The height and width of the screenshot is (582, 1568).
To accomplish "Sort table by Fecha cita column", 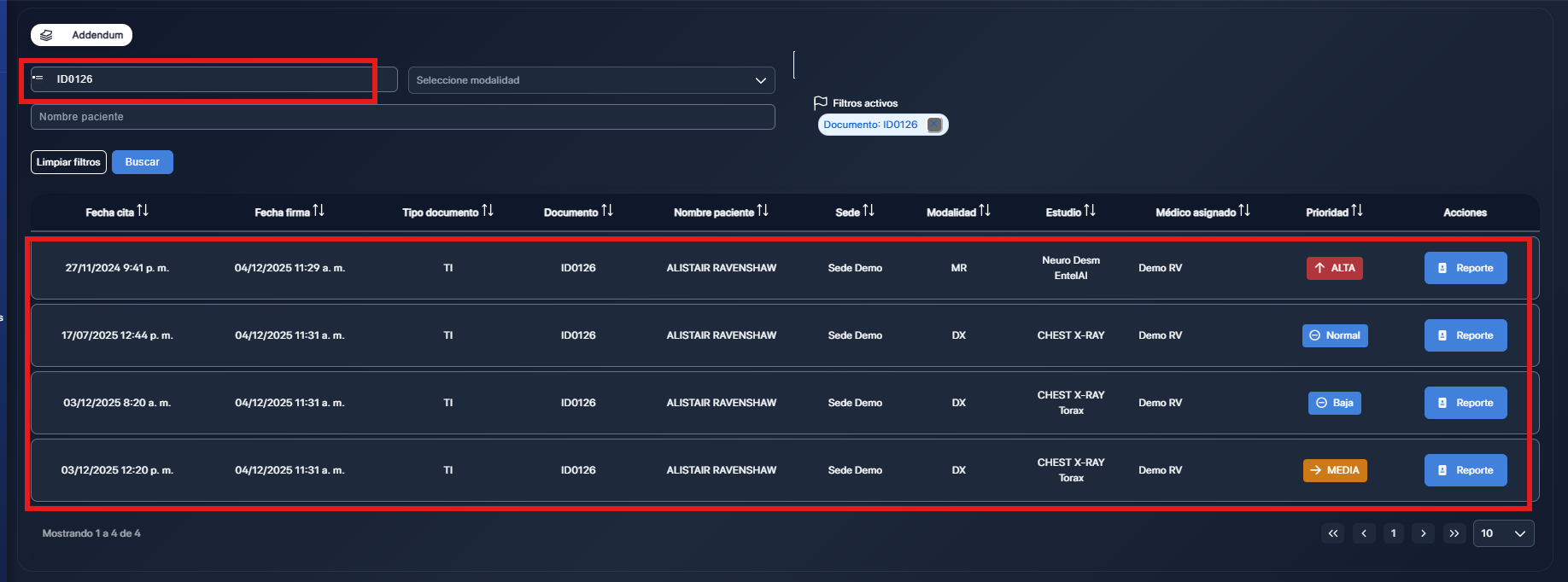I will 143,211.
